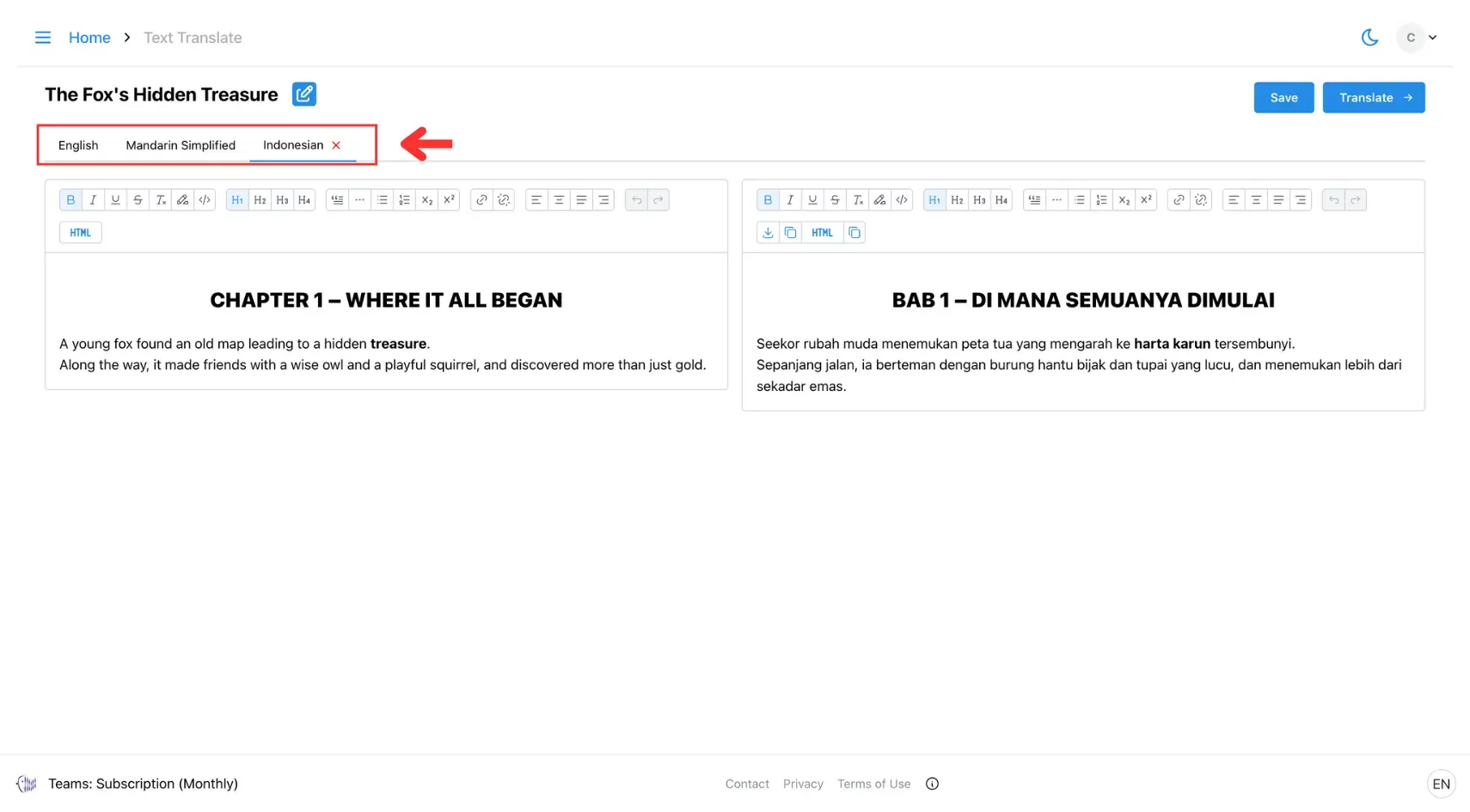This screenshot has height=812, width=1470.
Task: Toggle numbered list in source editor
Action: [x=404, y=200]
